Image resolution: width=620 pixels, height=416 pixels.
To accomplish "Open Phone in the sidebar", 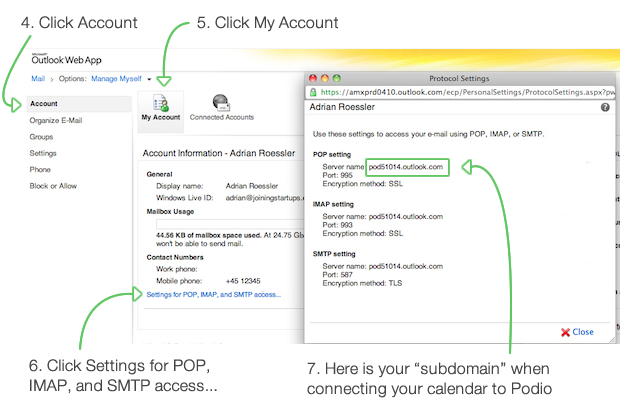I will [x=40, y=170].
